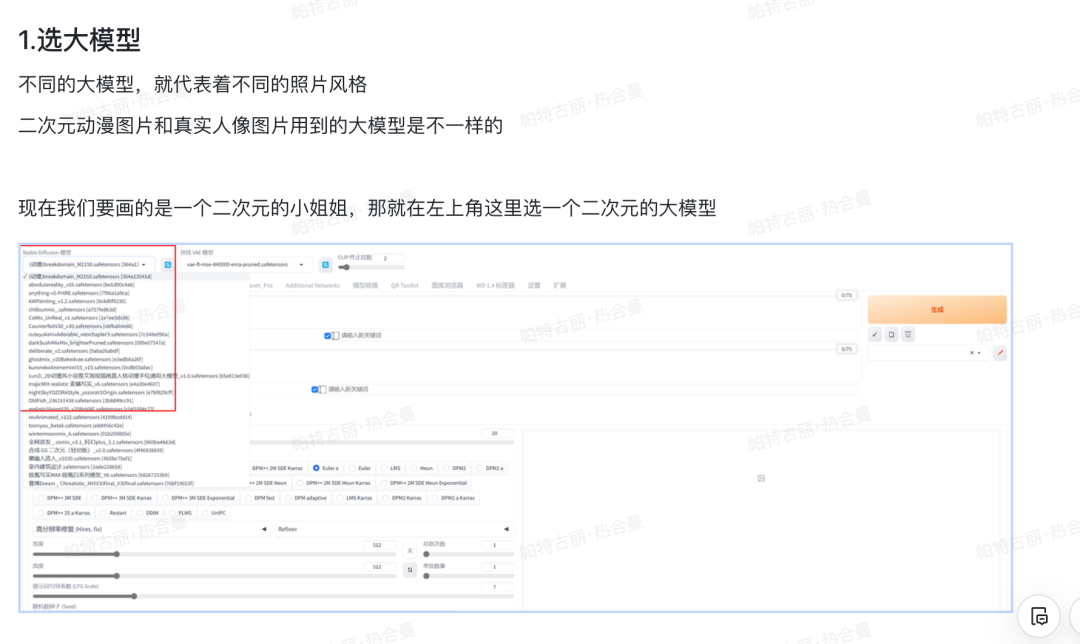The height and width of the screenshot is (644, 1080).
Task: Open the external VAE model dropdown
Action: [245, 264]
